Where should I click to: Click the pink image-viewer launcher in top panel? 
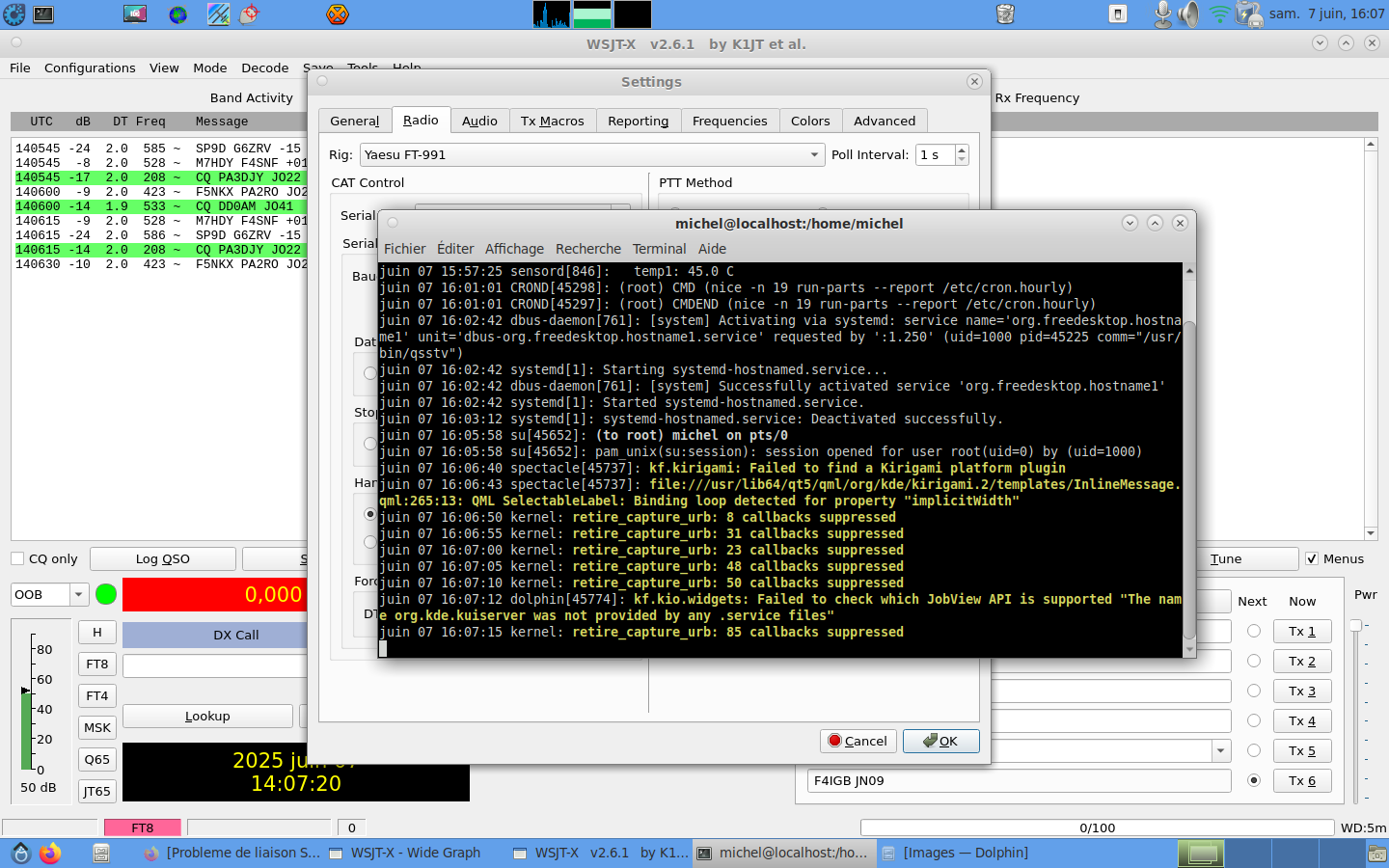point(135,14)
